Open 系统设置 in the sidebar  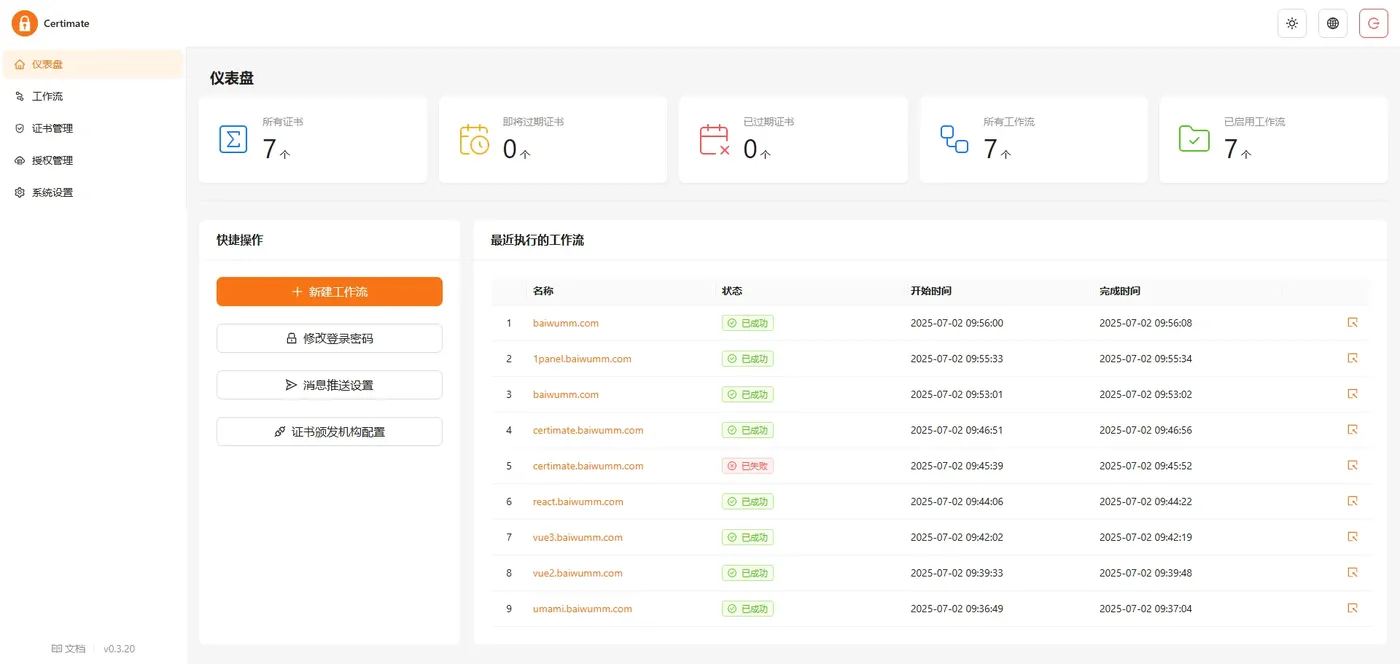point(93,192)
